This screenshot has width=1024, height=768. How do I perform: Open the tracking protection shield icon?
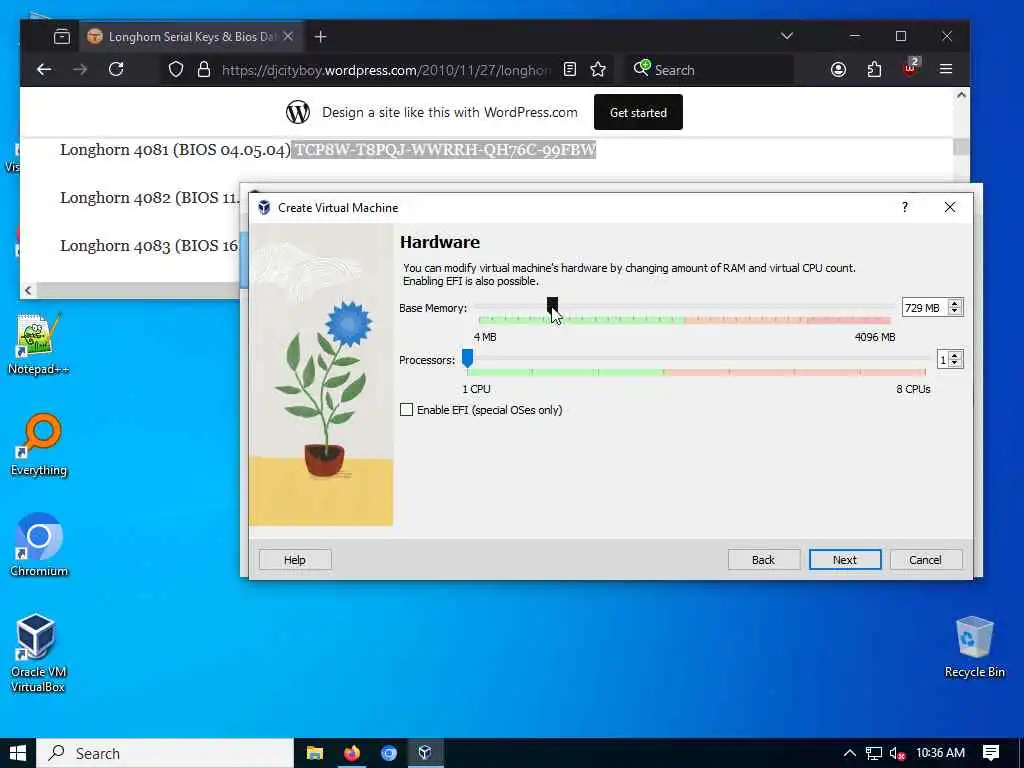tap(176, 69)
